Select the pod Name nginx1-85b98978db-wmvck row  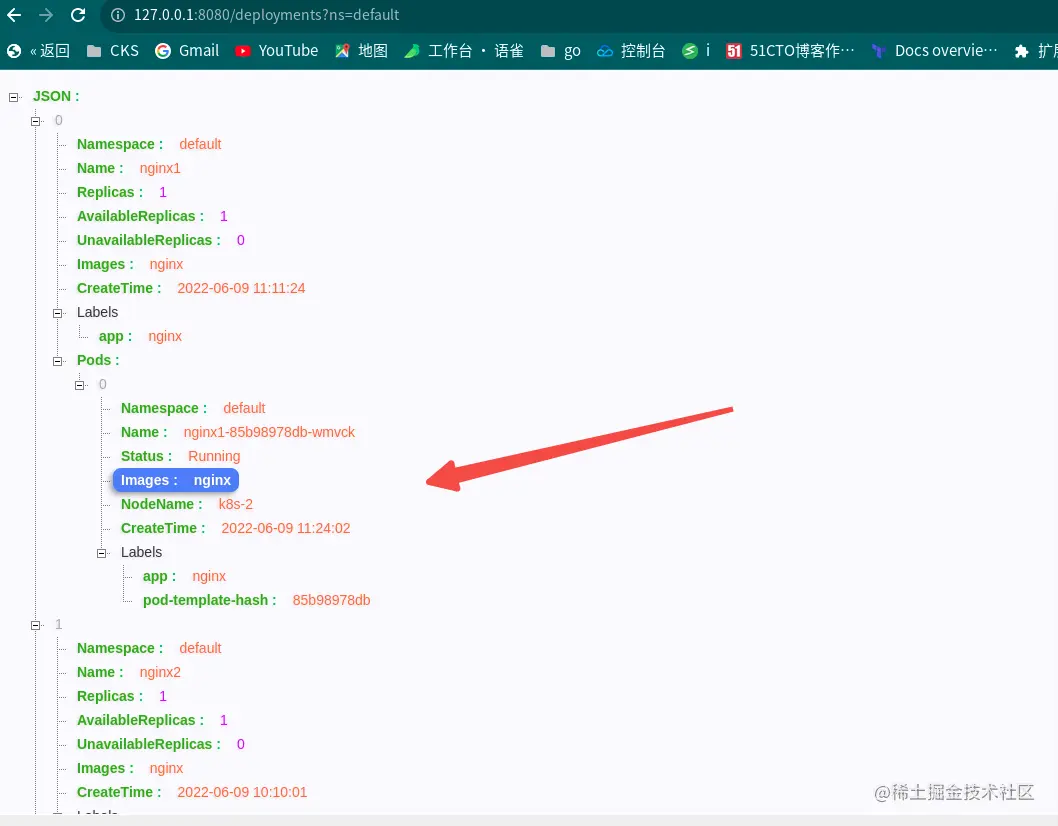tap(238, 432)
